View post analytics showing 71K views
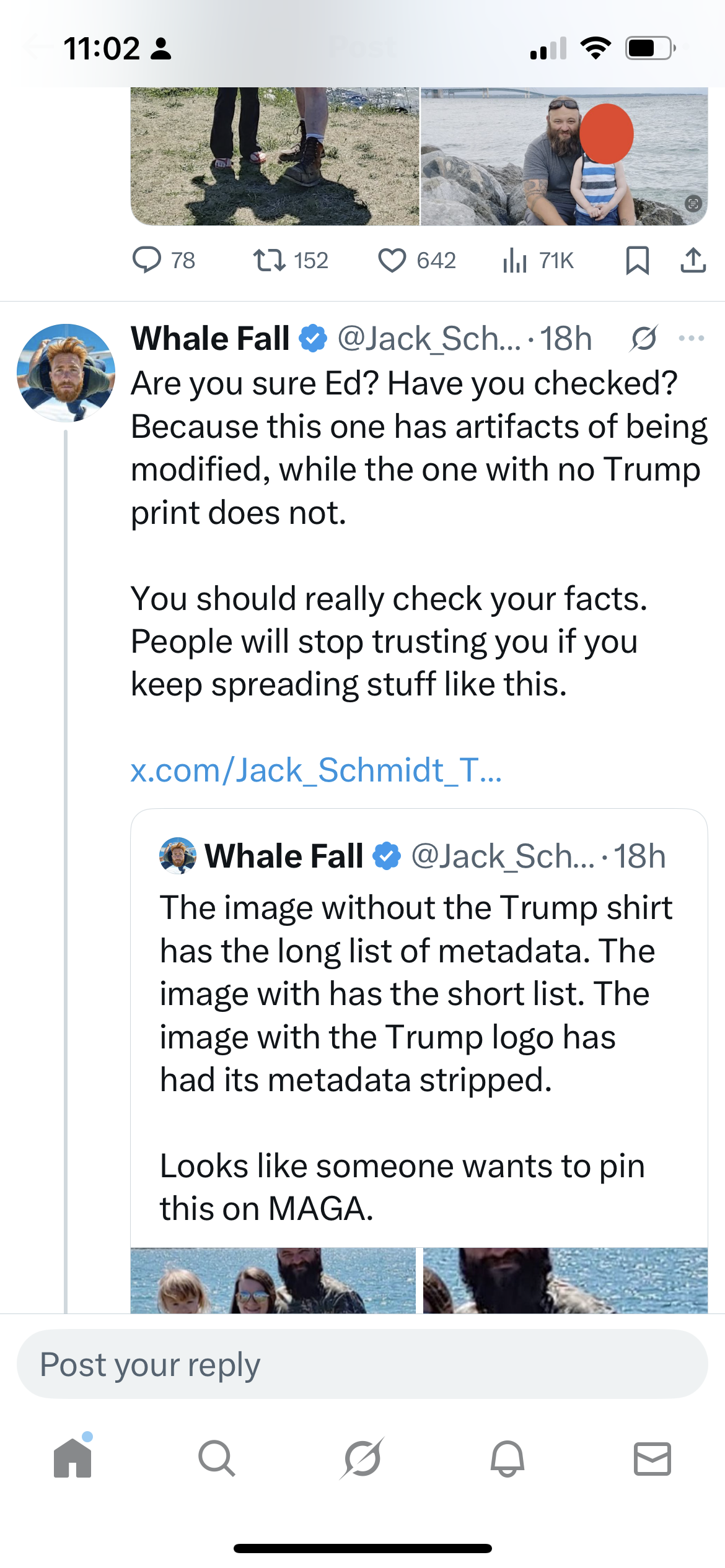This screenshot has height=1568, width=725. pyautogui.click(x=516, y=260)
